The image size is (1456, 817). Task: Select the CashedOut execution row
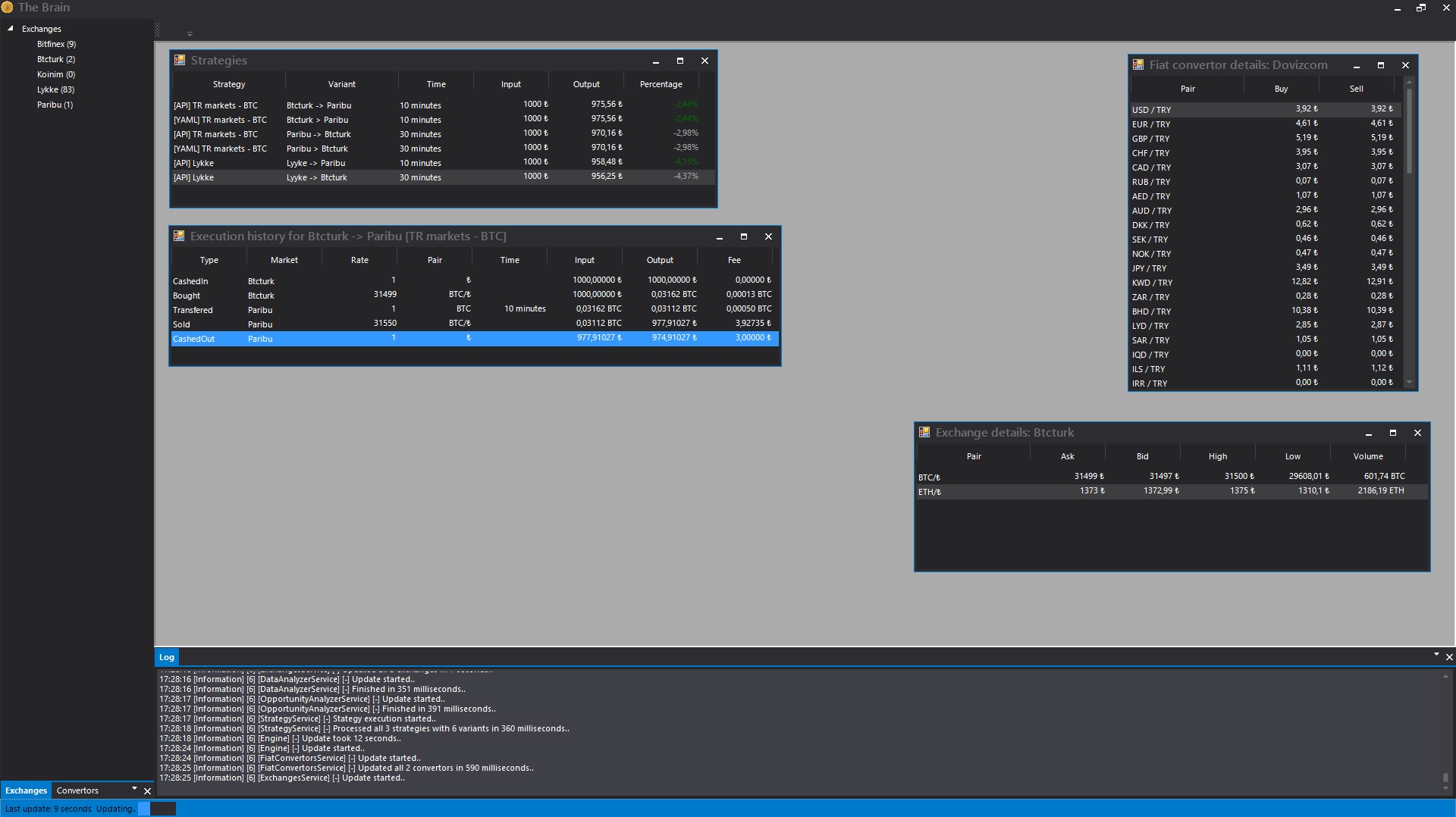pyautogui.click(x=475, y=339)
